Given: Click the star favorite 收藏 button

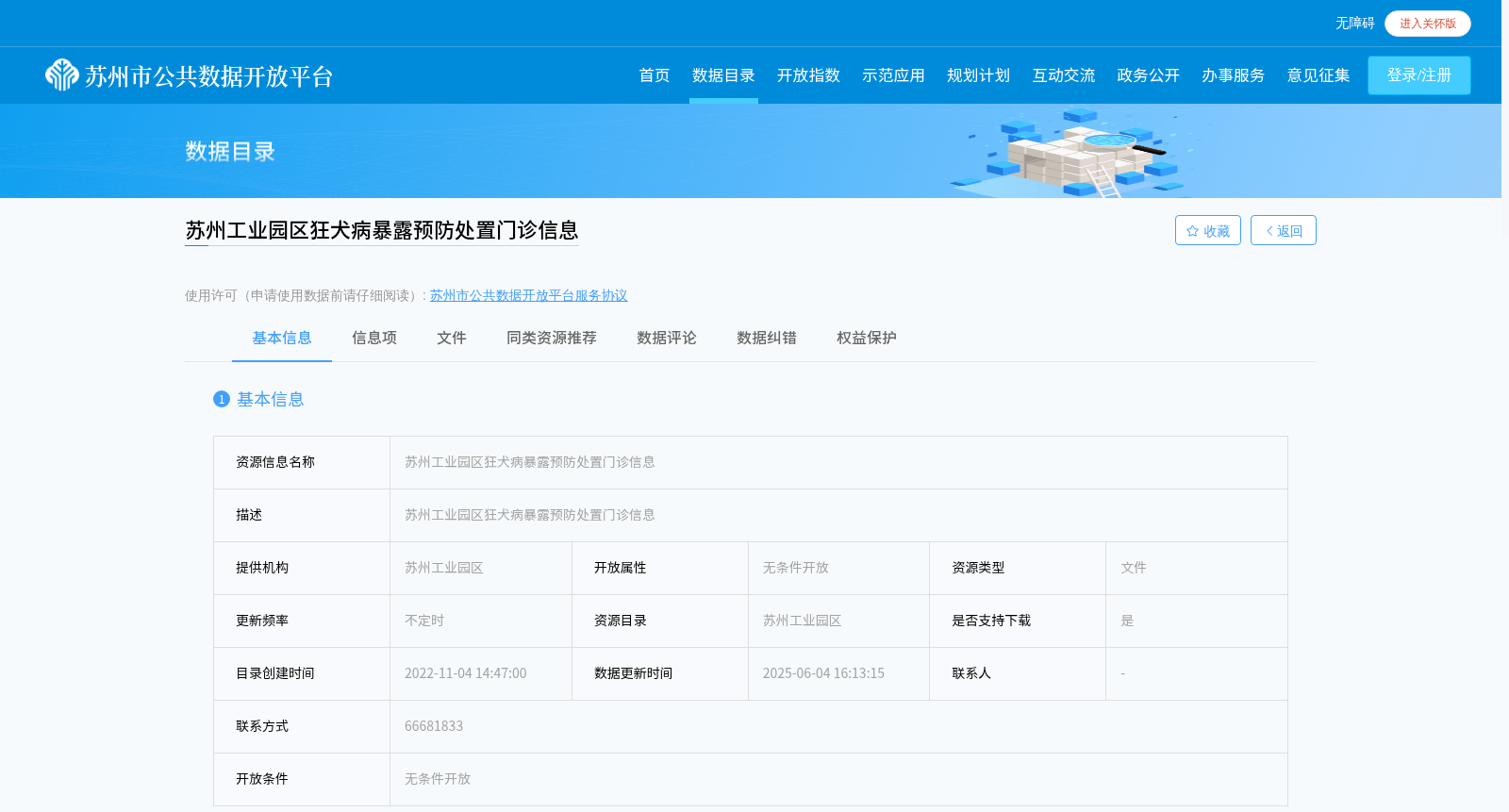Looking at the screenshot, I should (1208, 230).
